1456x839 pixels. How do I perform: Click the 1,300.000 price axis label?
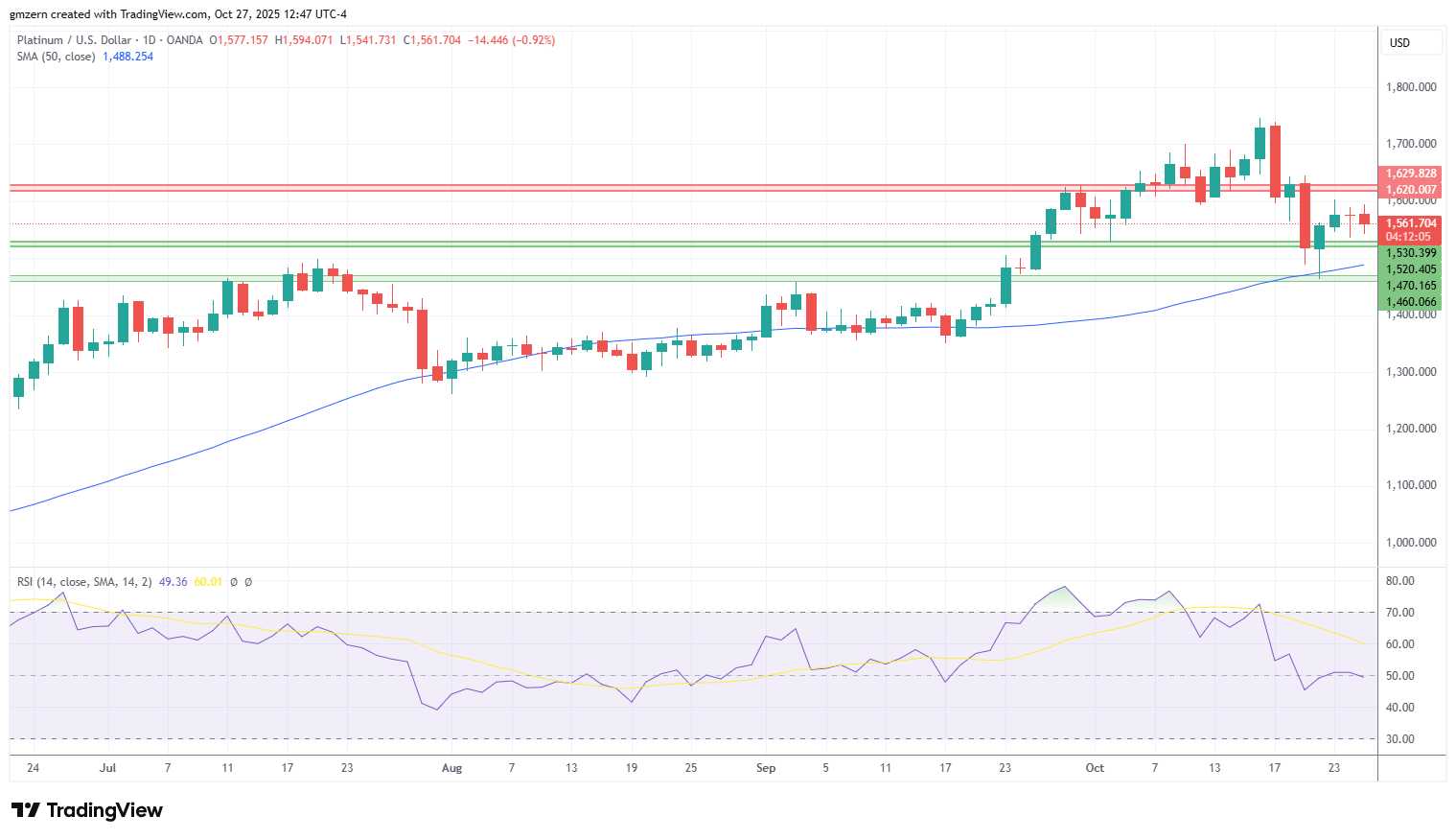tap(1411, 372)
